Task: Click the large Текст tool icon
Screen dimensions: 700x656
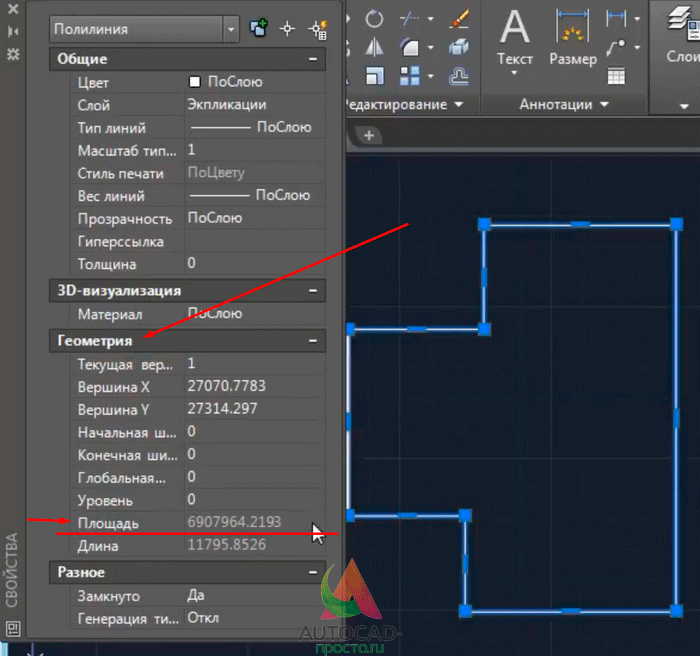Action: coord(515,28)
